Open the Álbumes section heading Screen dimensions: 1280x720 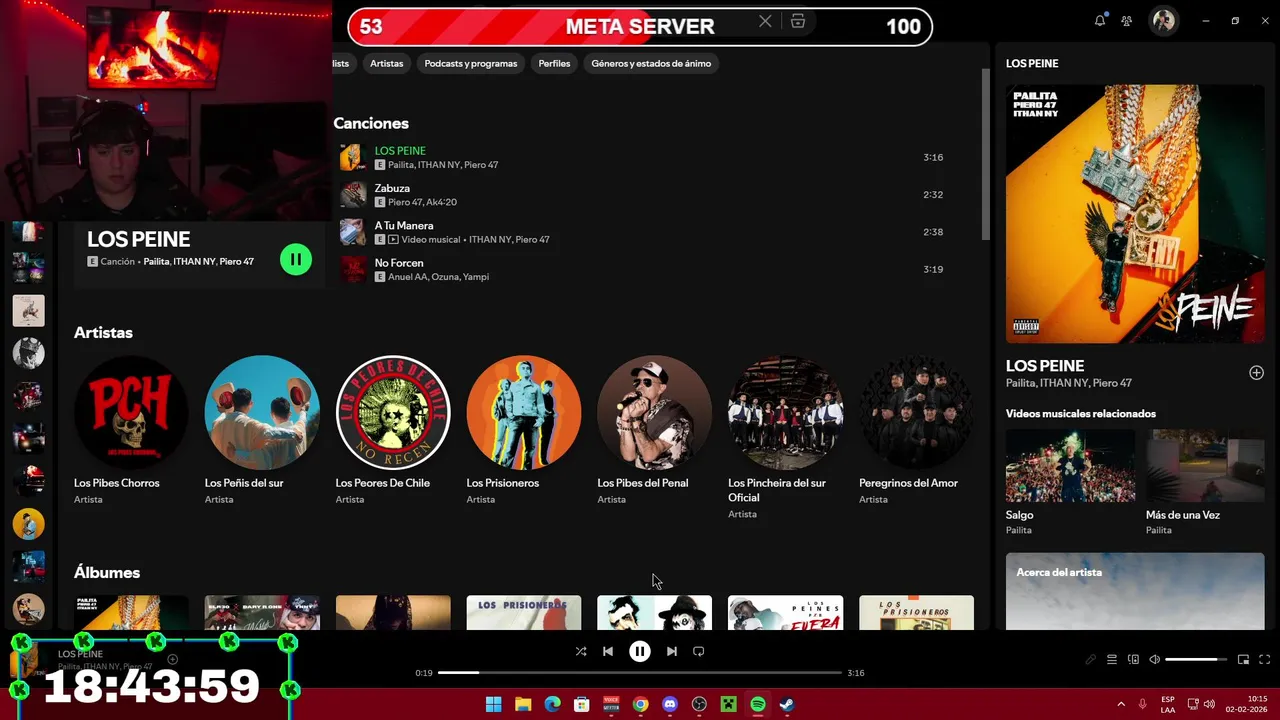coord(107,573)
